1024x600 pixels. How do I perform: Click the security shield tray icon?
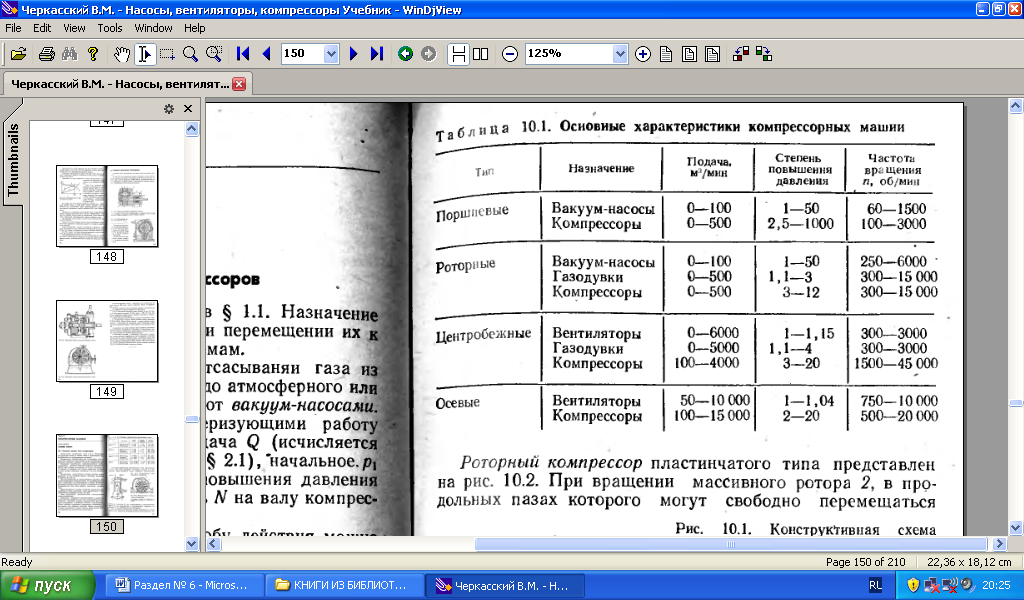[914, 585]
